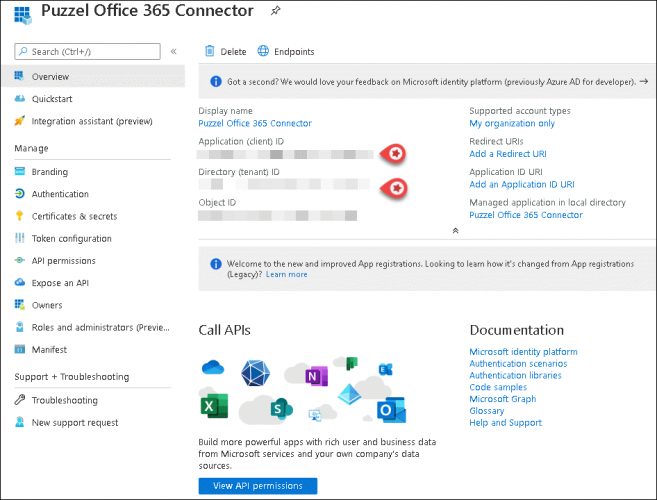
Task: Open Expose an API
Action: point(61,283)
